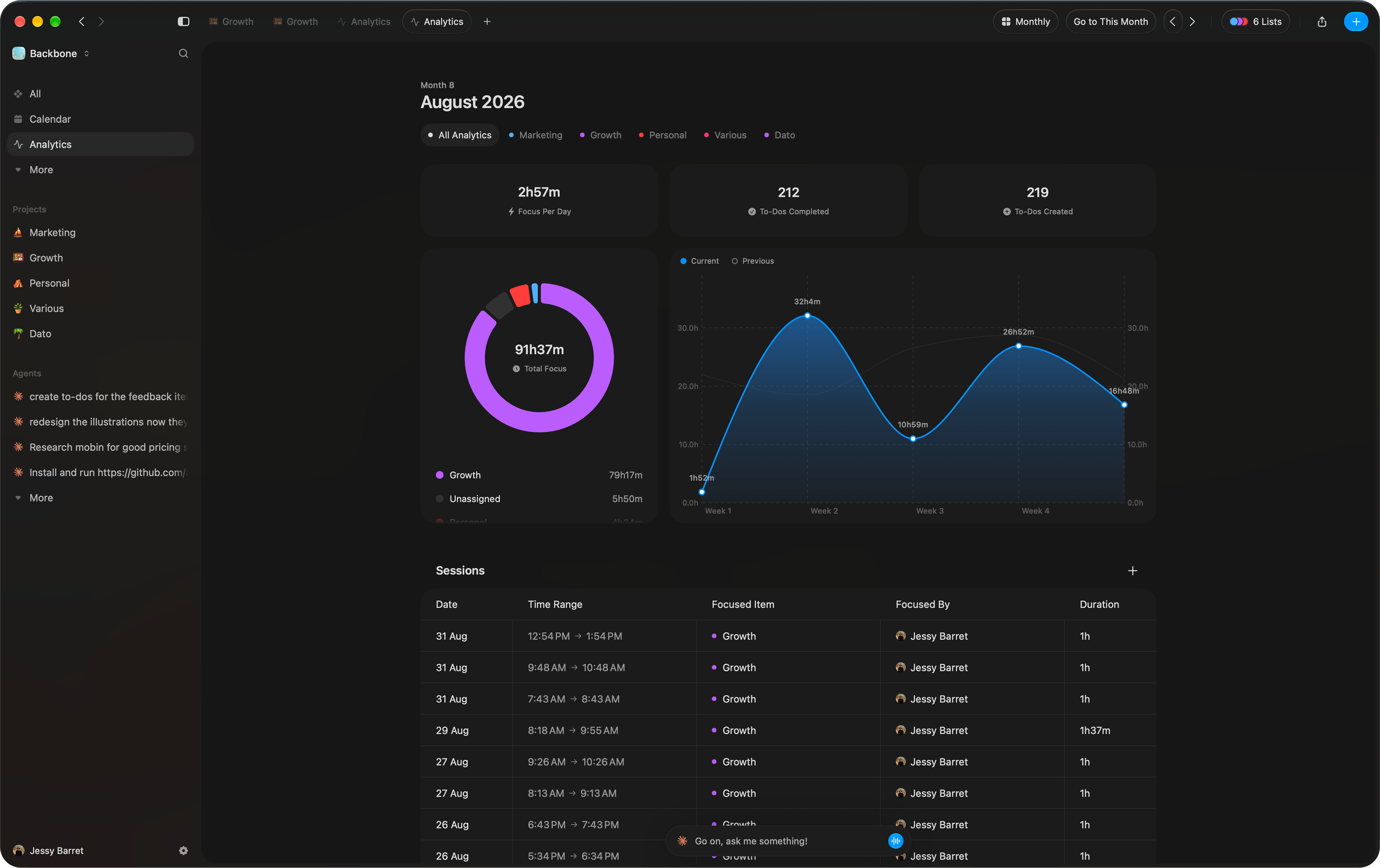
Task: Switch to the first Growth tab
Action: 231,22
